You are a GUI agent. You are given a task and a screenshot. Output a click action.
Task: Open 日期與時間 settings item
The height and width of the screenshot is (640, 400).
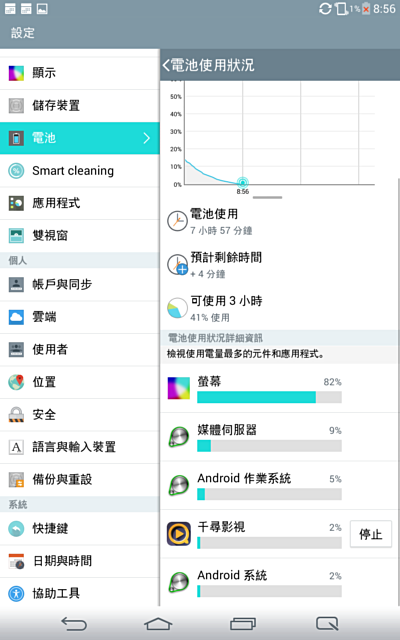tap(80, 561)
